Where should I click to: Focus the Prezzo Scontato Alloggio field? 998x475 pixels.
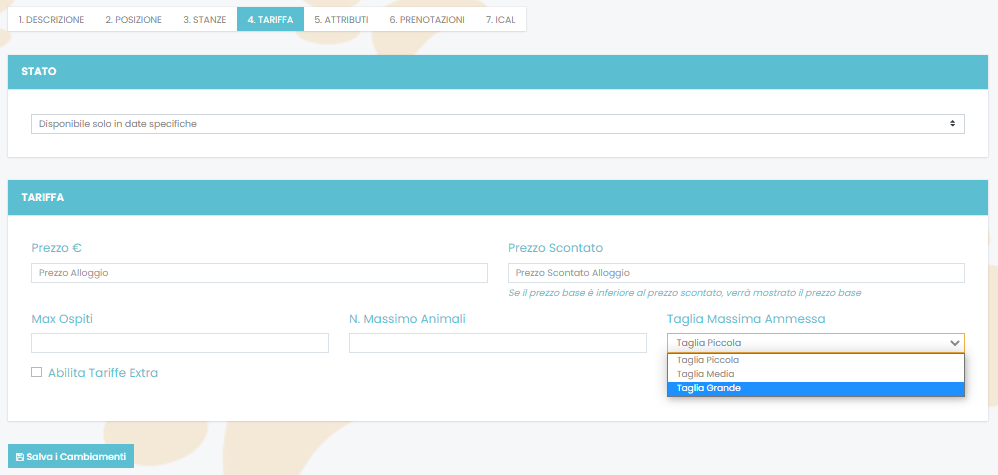click(x=736, y=273)
